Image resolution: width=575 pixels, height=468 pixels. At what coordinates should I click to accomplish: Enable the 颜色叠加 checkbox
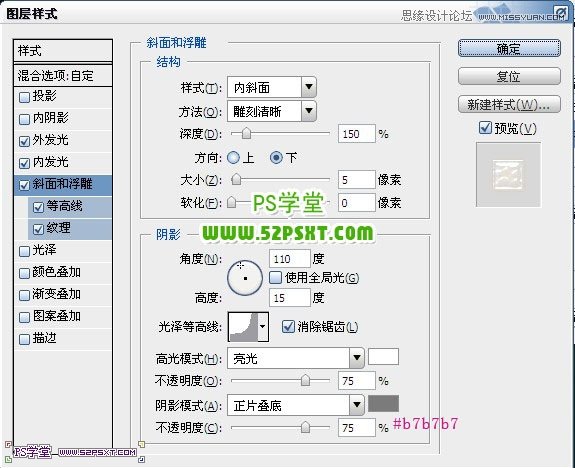click(x=24, y=273)
